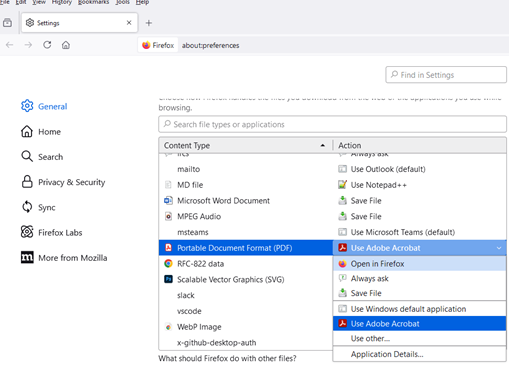Open msteams Use Microsoft Teams action
The width and height of the screenshot is (509, 368).
tap(419, 232)
